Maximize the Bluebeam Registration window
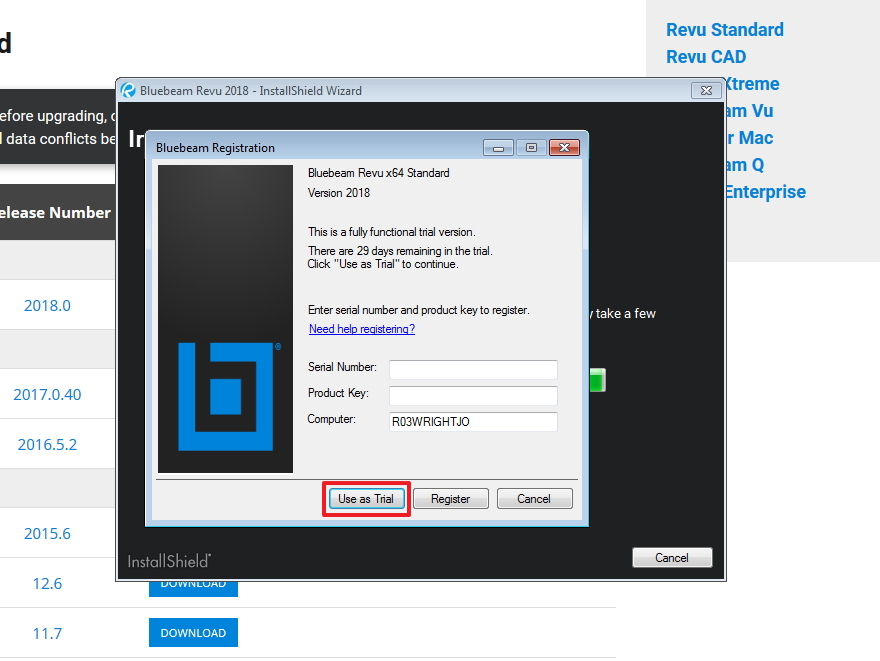Viewport: 880px width, 661px height. click(x=531, y=148)
